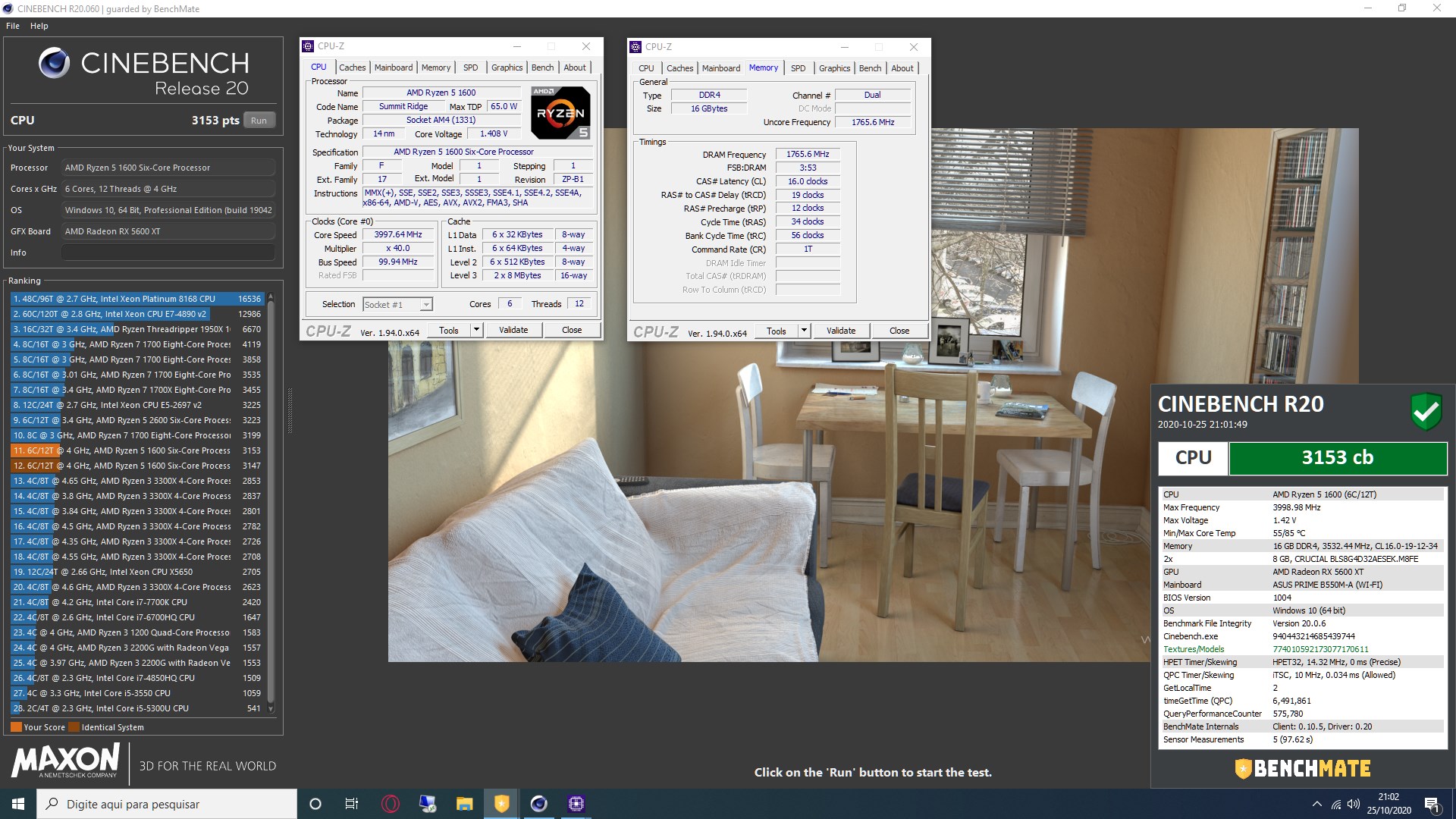Expand Tools dropdown arrow in right CPU-Z window
The image size is (1456, 819).
tap(804, 331)
